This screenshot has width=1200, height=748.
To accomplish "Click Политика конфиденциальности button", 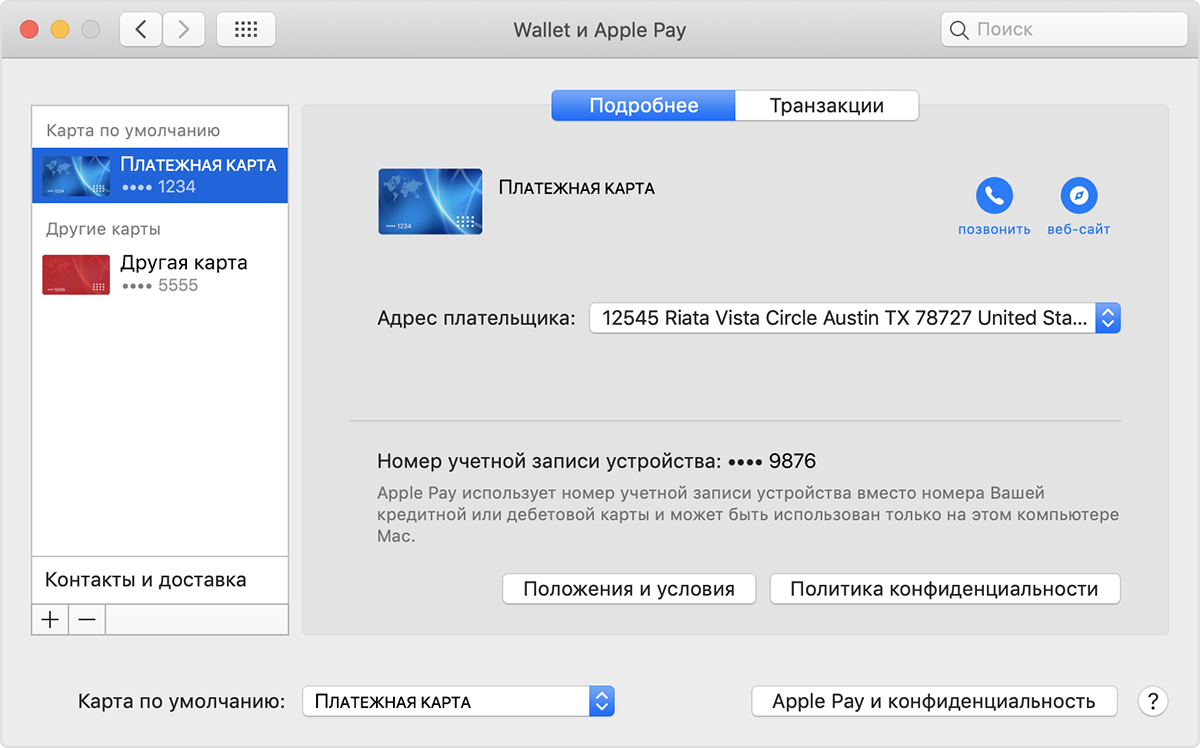I will (x=945, y=589).
